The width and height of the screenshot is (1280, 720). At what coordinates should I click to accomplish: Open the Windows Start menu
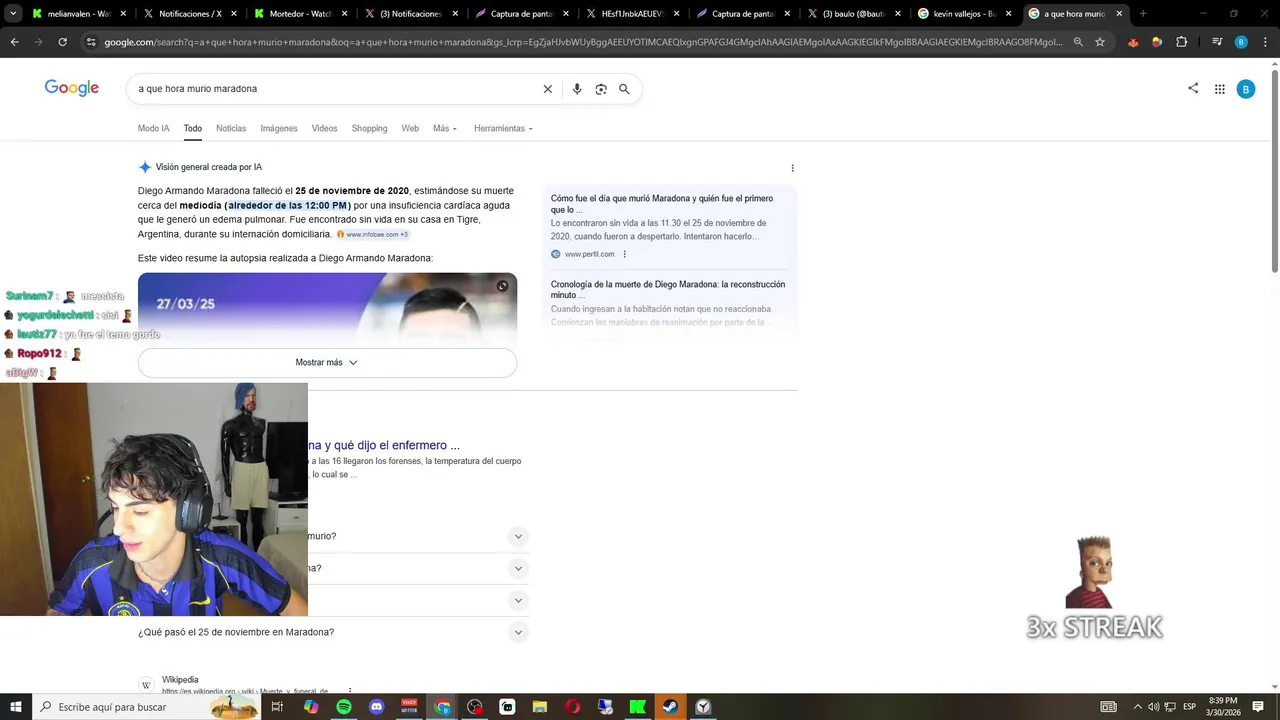tap(15, 707)
